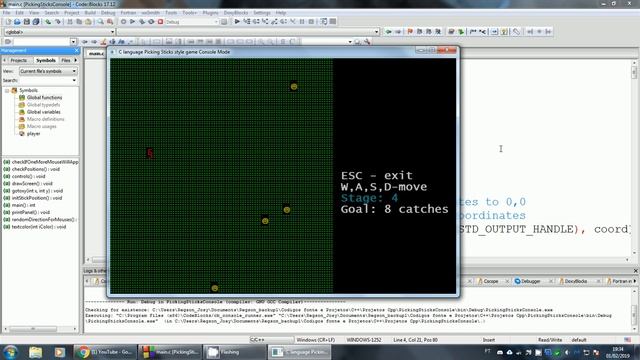
Task: Click the Find magnifier icon
Action: click(x=100, y=22)
